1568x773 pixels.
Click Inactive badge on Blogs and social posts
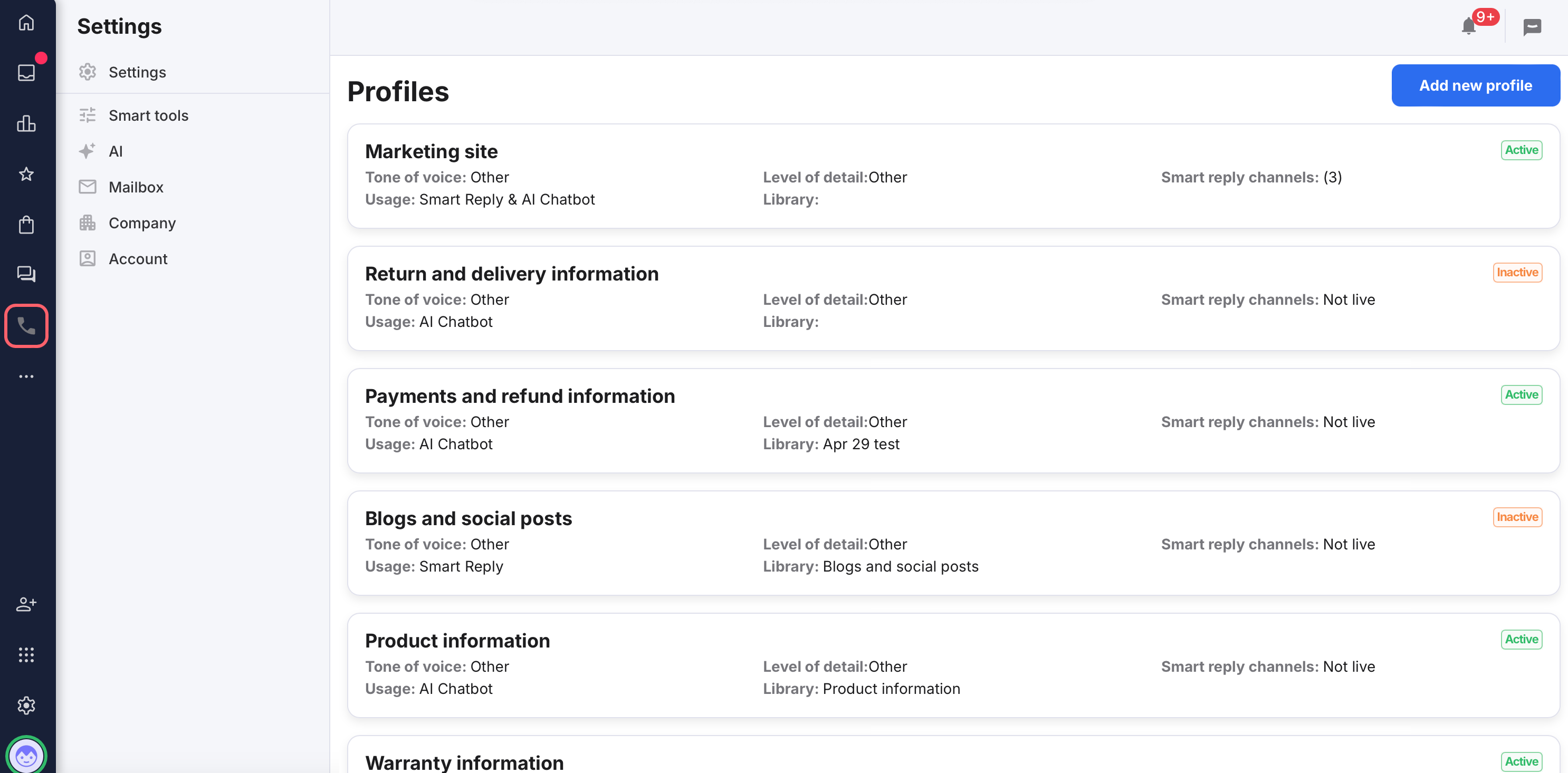[1517, 517]
